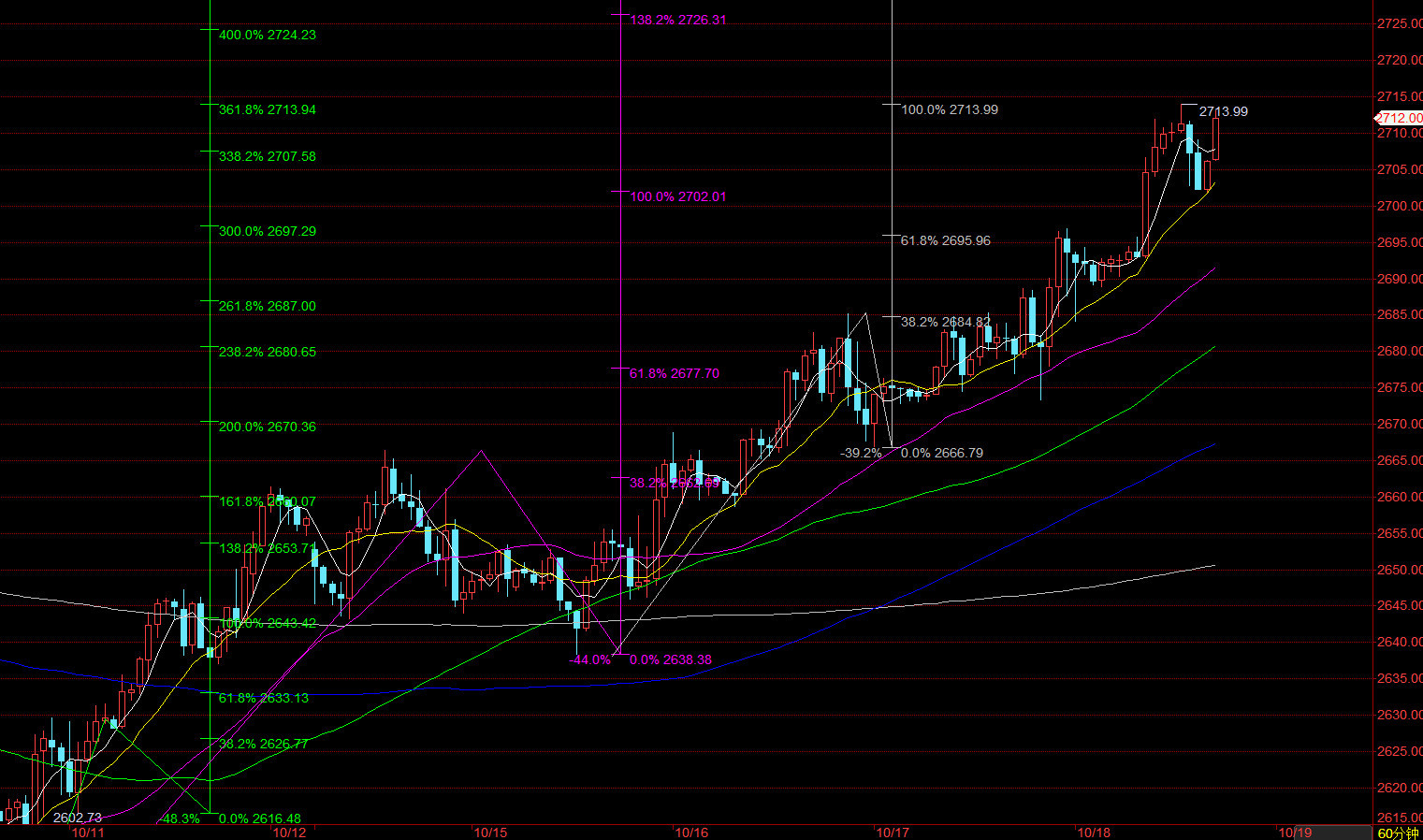Select the 338.2% 2707.58 level label
This screenshot has height=840, width=1423.
[x=268, y=156]
